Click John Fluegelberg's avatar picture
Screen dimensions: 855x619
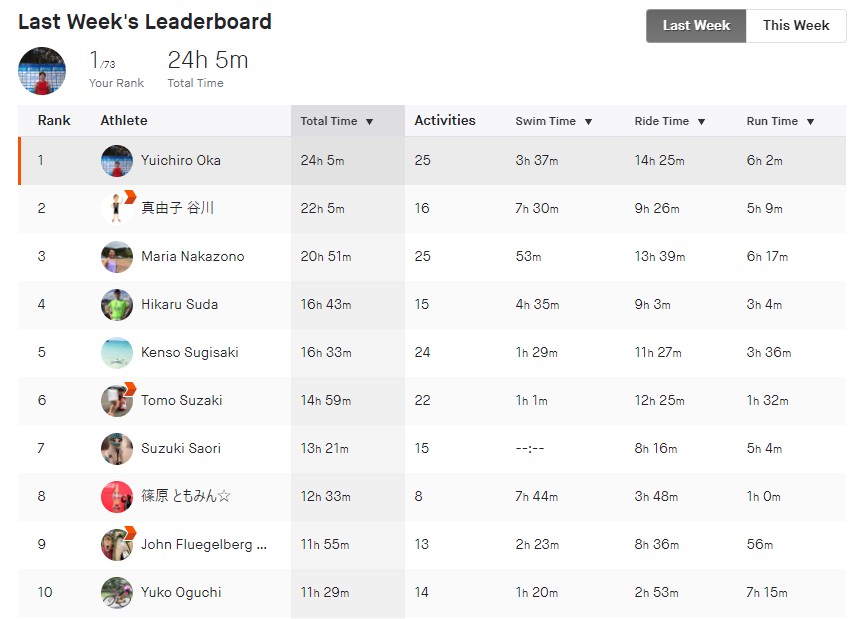tap(117, 544)
